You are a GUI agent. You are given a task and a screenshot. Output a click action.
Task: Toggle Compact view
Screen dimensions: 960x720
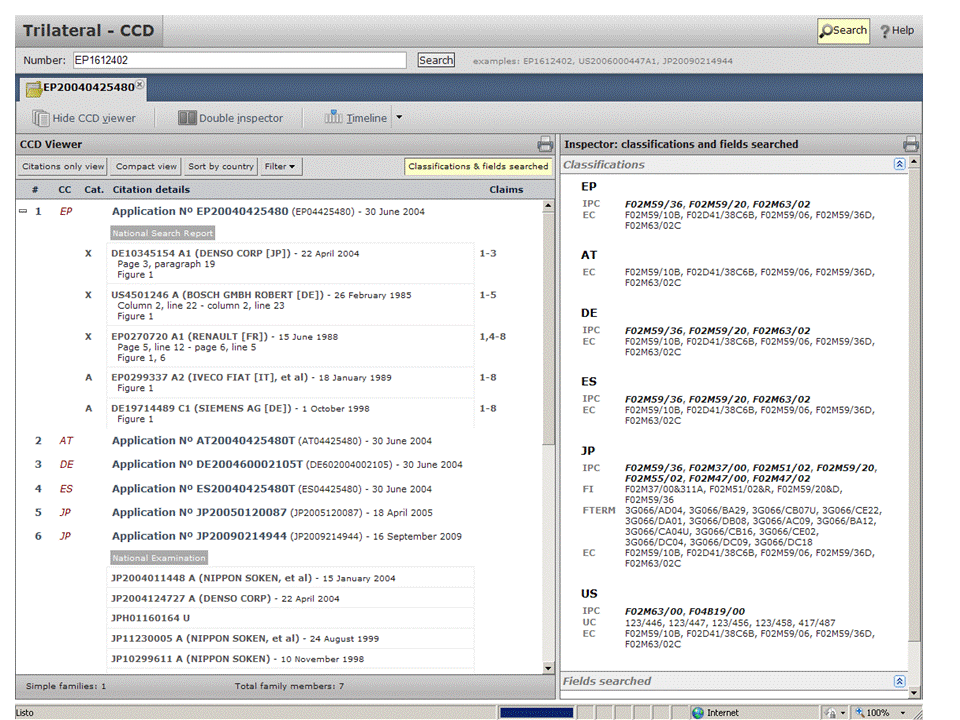coord(146,167)
